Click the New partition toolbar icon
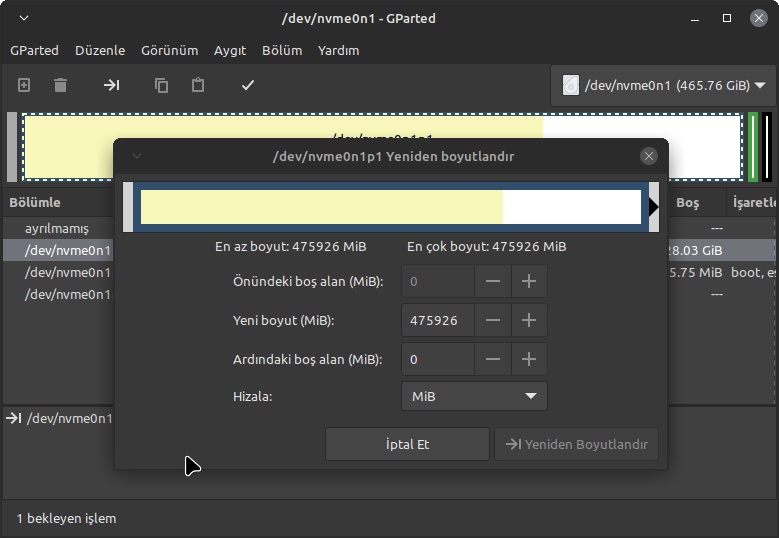779x538 pixels. (x=24, y=85)
